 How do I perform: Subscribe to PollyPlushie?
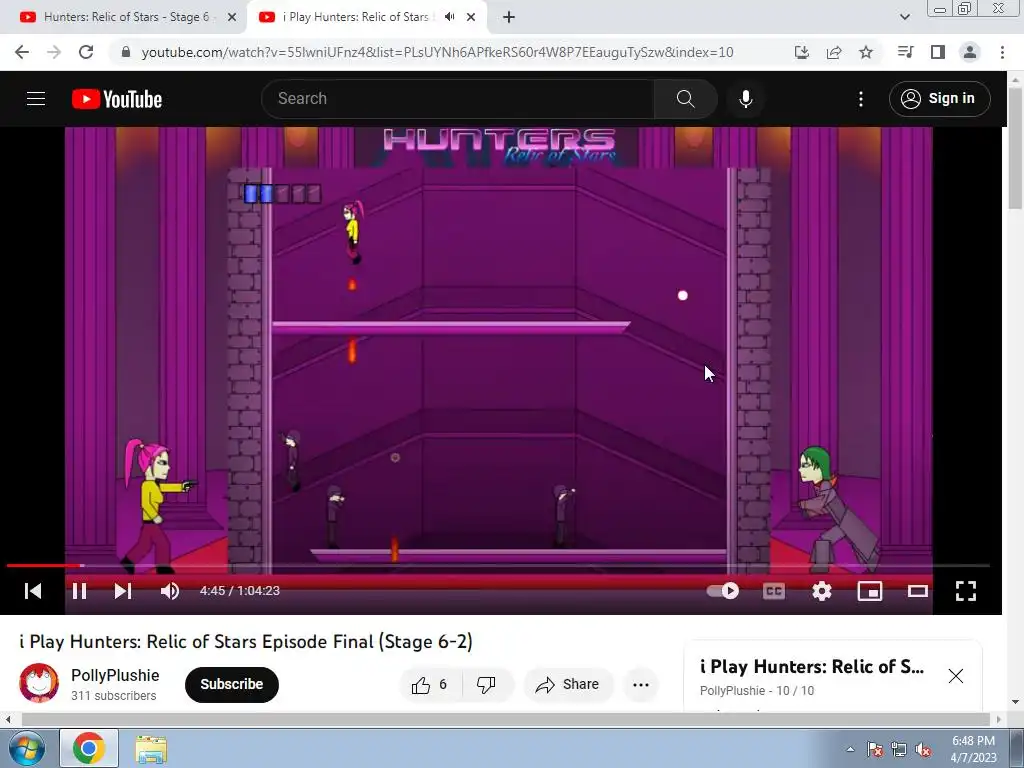(x=232, y=684)
